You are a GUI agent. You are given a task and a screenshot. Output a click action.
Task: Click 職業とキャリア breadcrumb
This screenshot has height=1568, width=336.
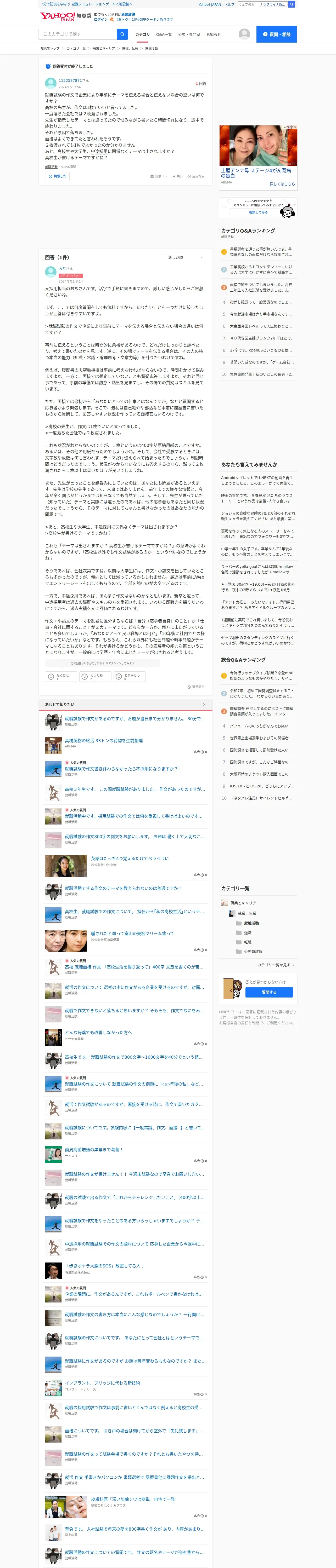[x=104, y=48]
